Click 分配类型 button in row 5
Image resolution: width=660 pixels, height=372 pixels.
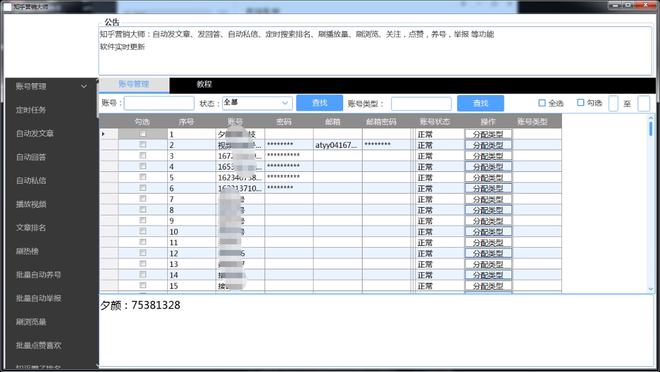coord(488,178)
